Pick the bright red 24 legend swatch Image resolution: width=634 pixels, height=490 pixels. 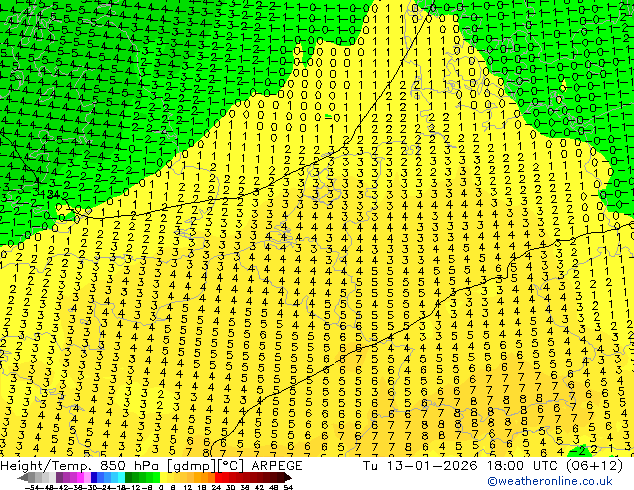click(218, 478)
